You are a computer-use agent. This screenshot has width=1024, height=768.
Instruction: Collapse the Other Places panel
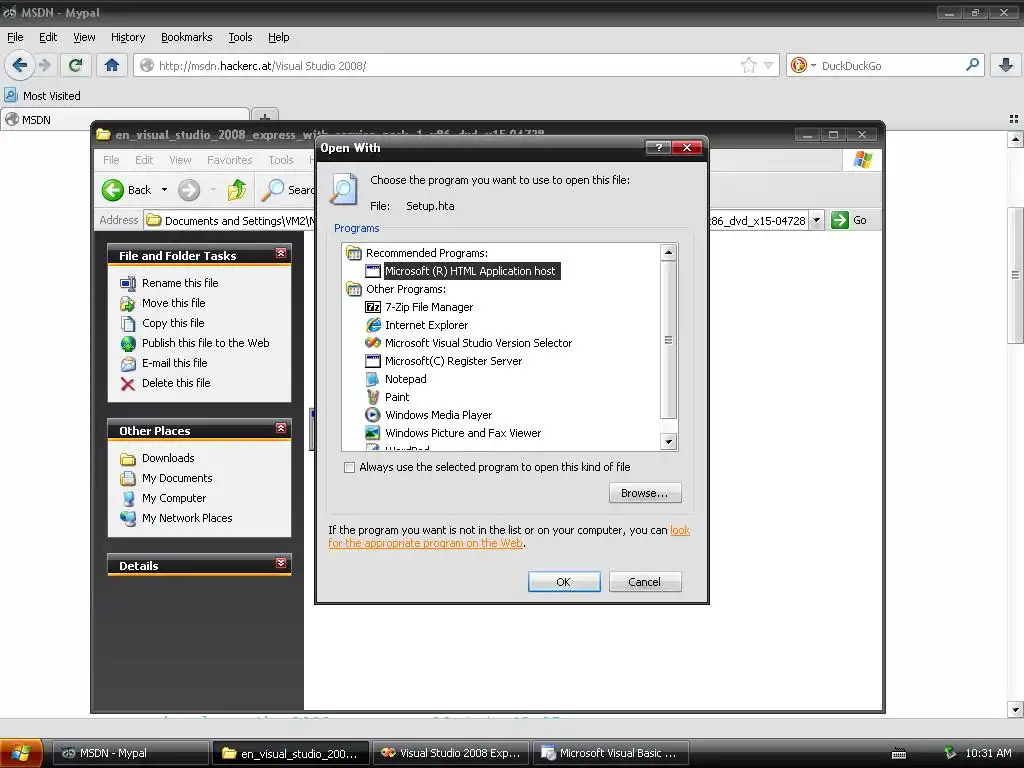click(x=281, y=428)
